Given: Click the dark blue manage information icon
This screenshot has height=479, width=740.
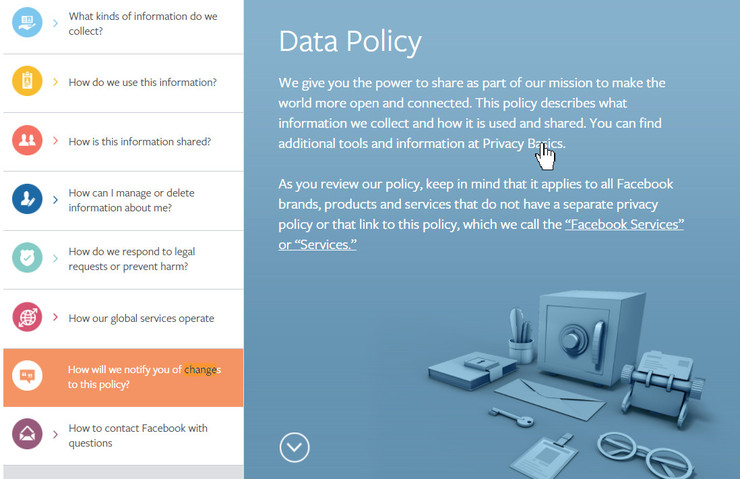Looking at the screenshot, I should tap(27, 199).
